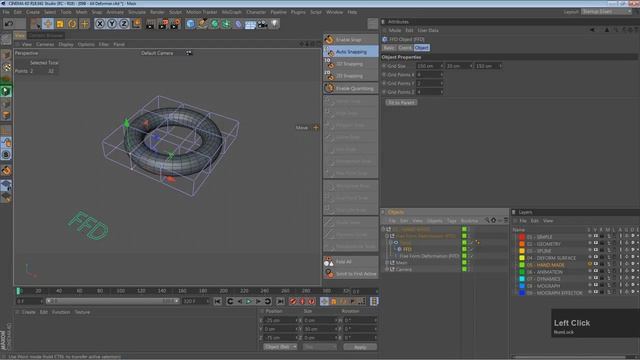Click the Grid Points Y field

point(428,83)
